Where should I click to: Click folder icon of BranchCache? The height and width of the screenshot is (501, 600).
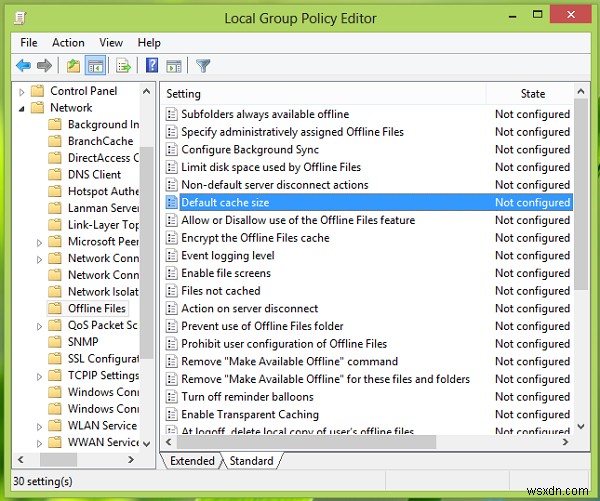(55, 141)
